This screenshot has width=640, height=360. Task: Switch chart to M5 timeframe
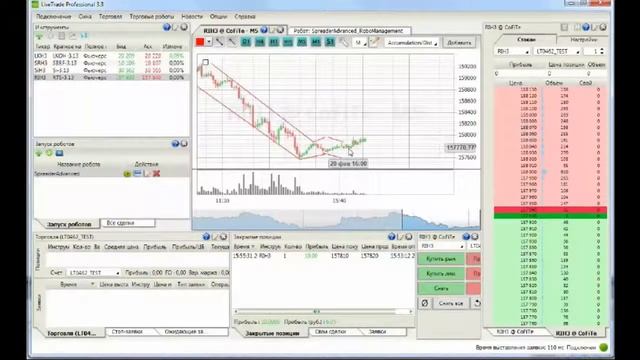click(302, 42)
